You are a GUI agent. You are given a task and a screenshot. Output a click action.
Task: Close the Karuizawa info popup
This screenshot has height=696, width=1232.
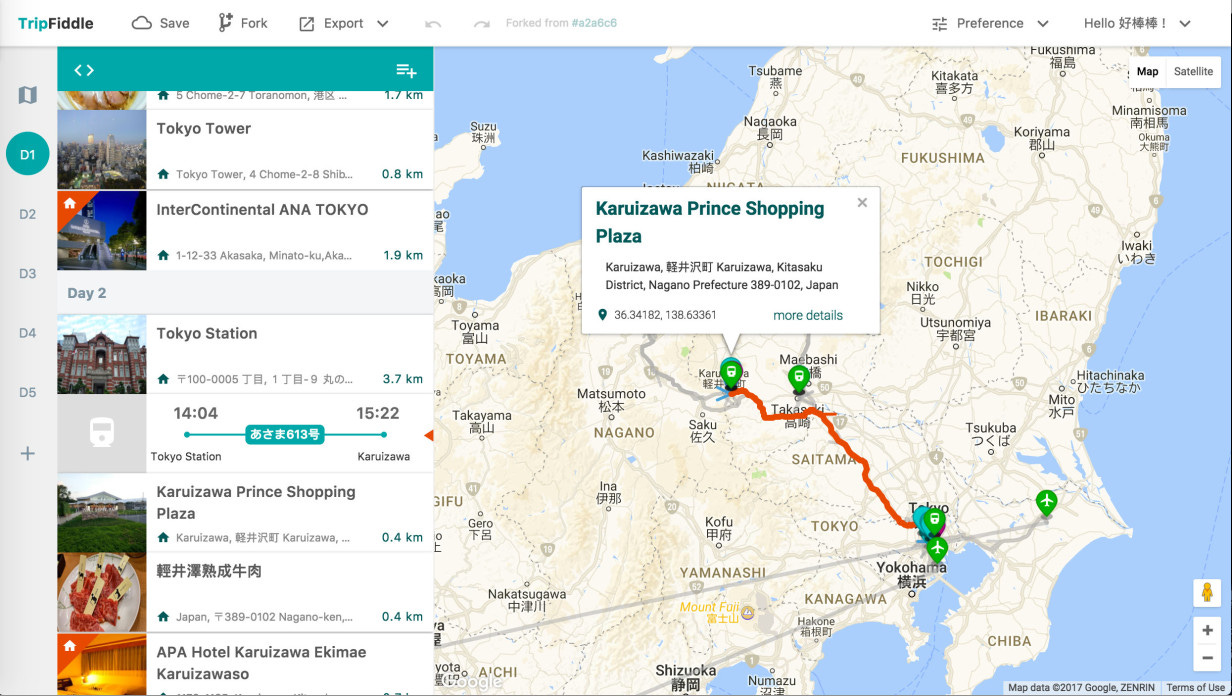point(862,203)
